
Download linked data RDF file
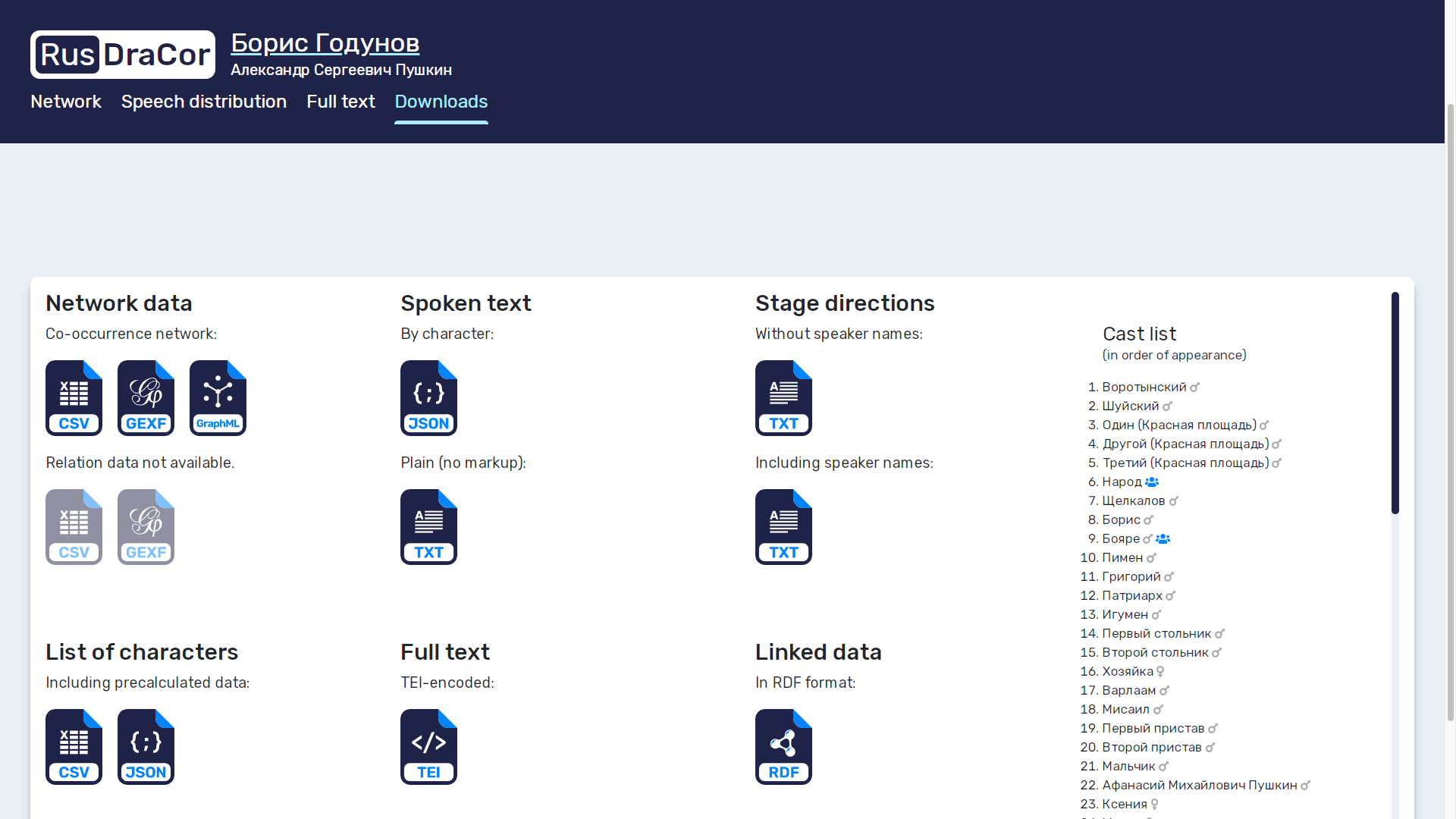click(x=783, y=747)
